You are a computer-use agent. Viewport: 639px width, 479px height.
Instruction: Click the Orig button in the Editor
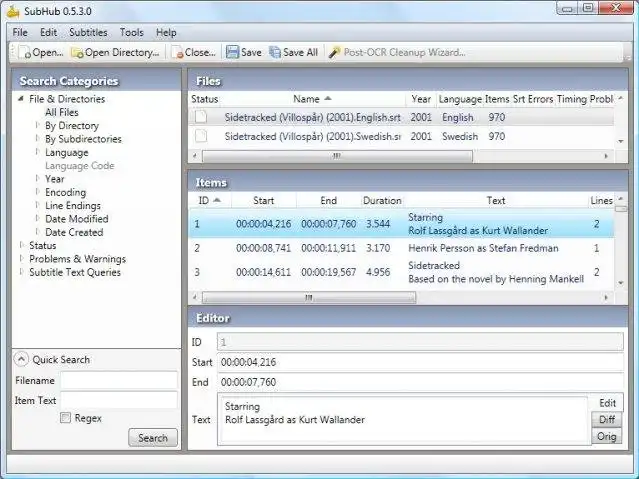point(607,436)
